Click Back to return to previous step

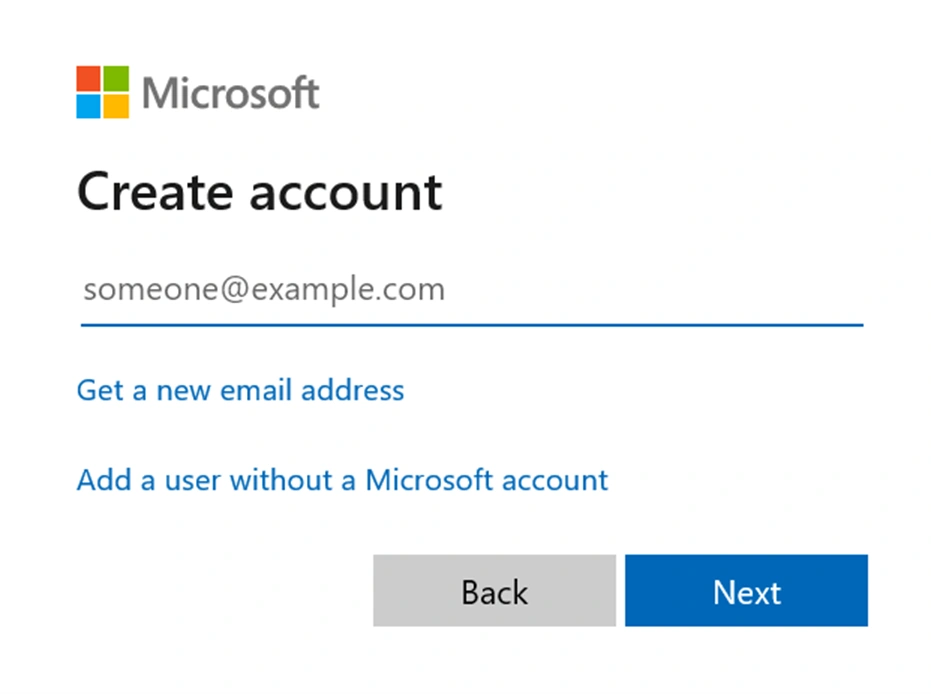[x=493, y=591]
